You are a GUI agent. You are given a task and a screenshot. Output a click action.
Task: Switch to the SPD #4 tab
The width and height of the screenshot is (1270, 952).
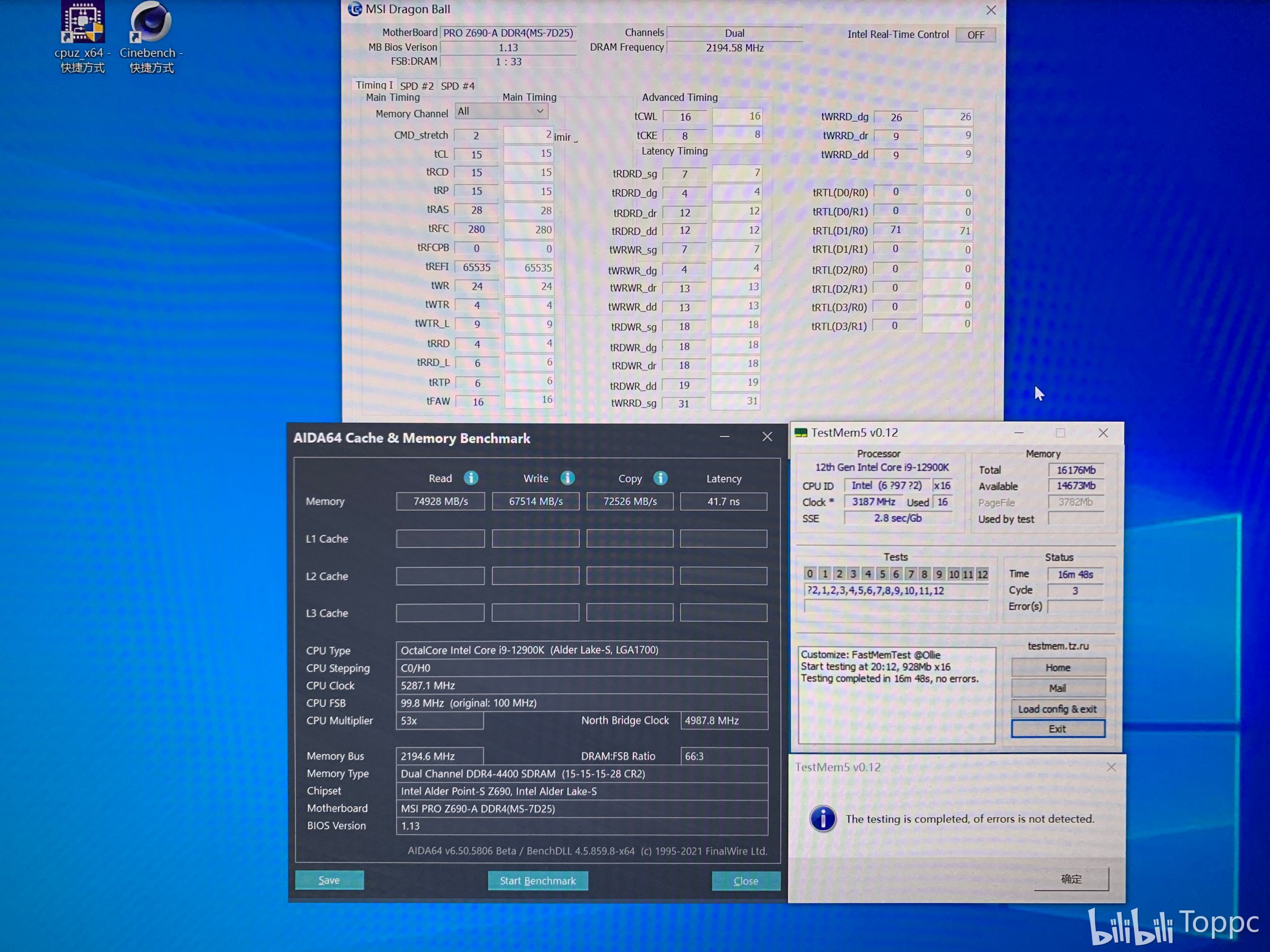click(x=458, y=86)
